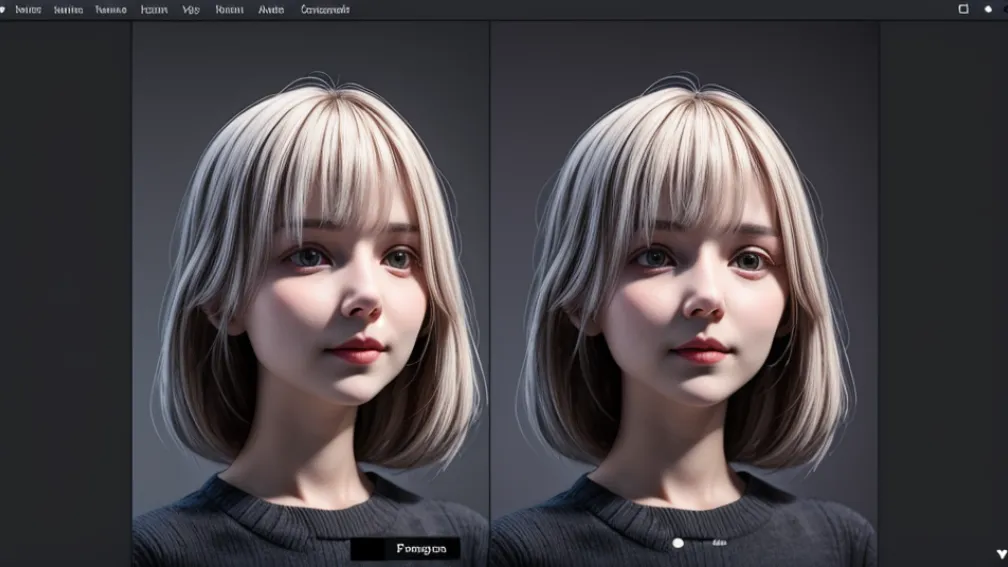This screenshot has width=1008, height=567.
Task: Select the right portrait render
Action: click(x=685, y=294)
